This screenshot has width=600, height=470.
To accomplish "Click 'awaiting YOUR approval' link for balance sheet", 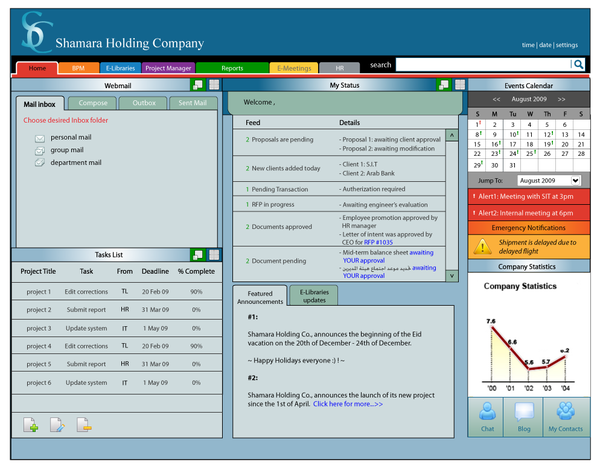I will point(388,256).
